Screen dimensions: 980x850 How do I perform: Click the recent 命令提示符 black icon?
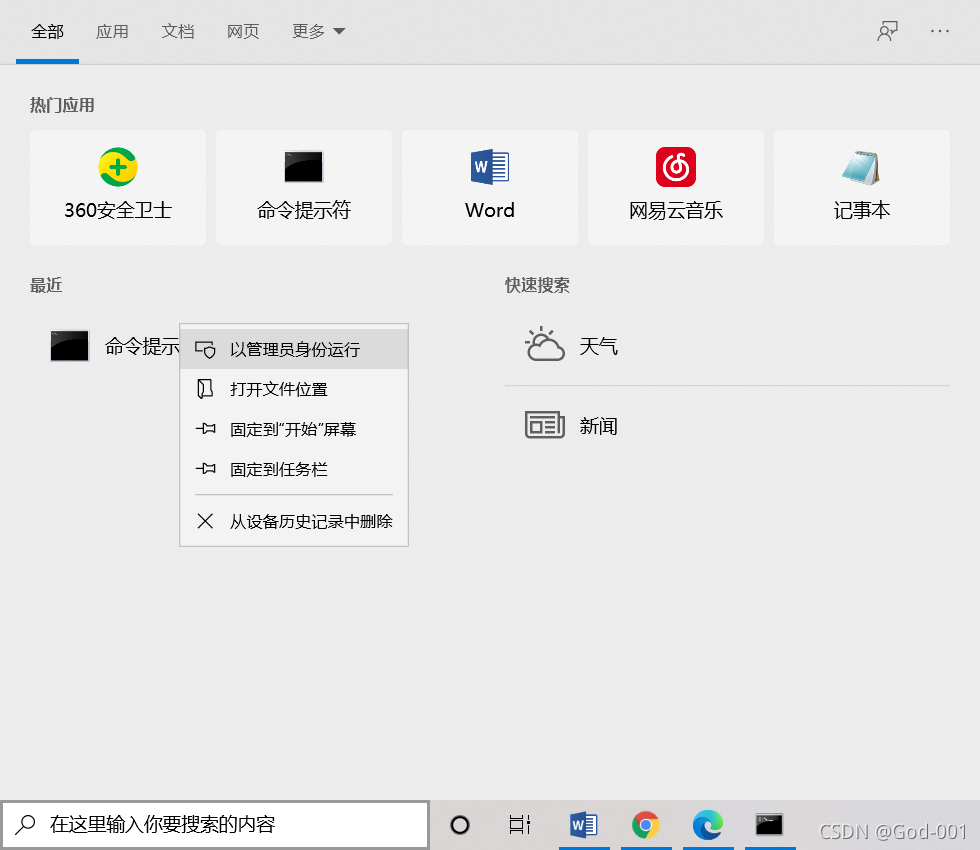[x=69, y=346]
